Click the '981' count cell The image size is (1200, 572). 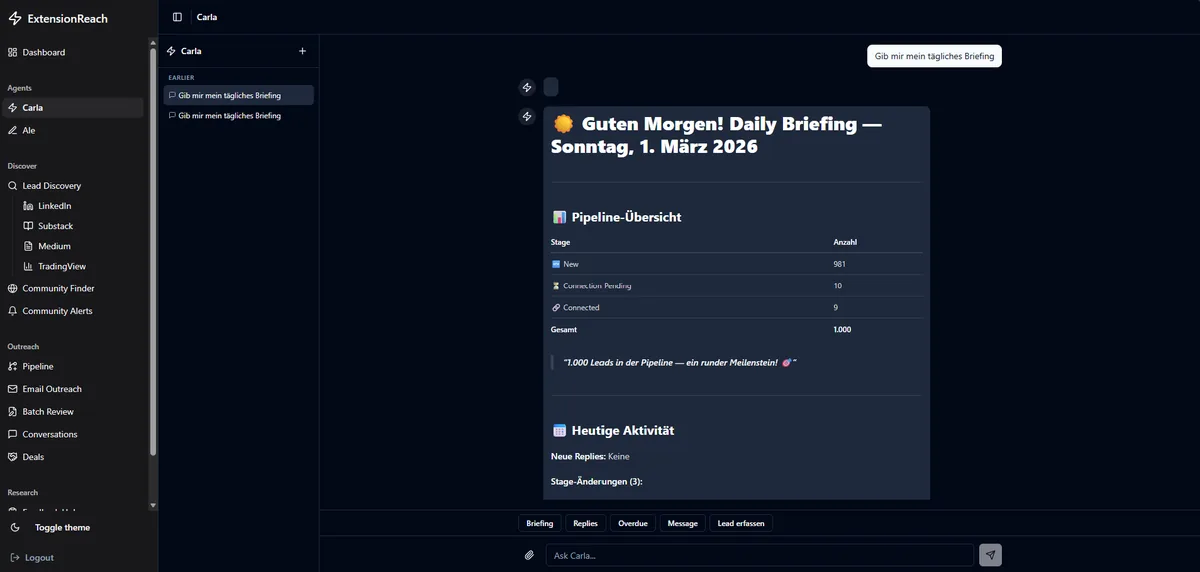pos(840,264)
